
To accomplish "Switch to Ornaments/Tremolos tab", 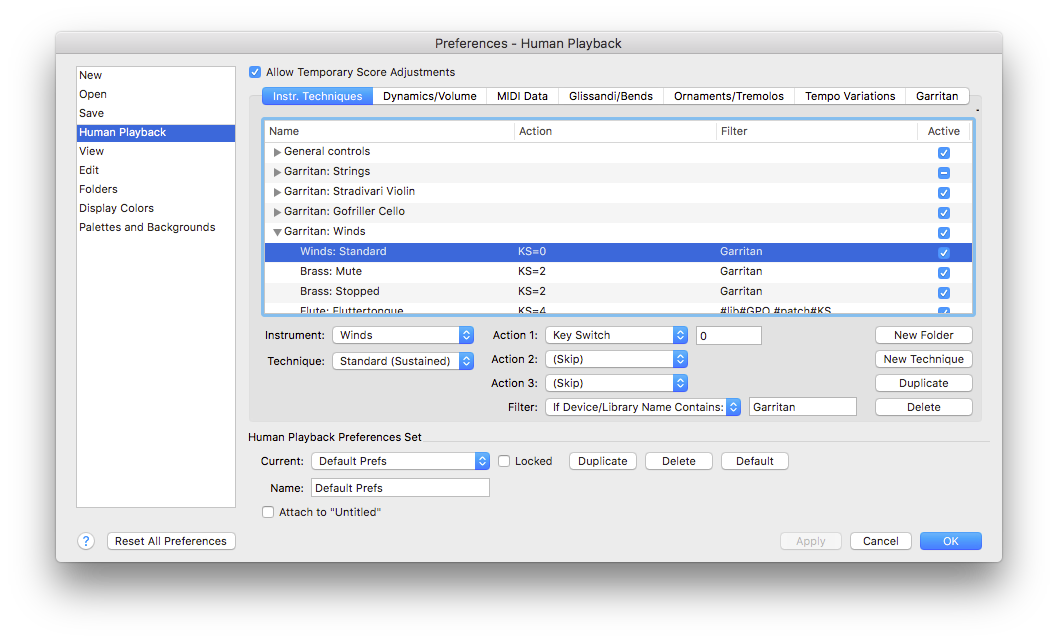I will [729, 96].
